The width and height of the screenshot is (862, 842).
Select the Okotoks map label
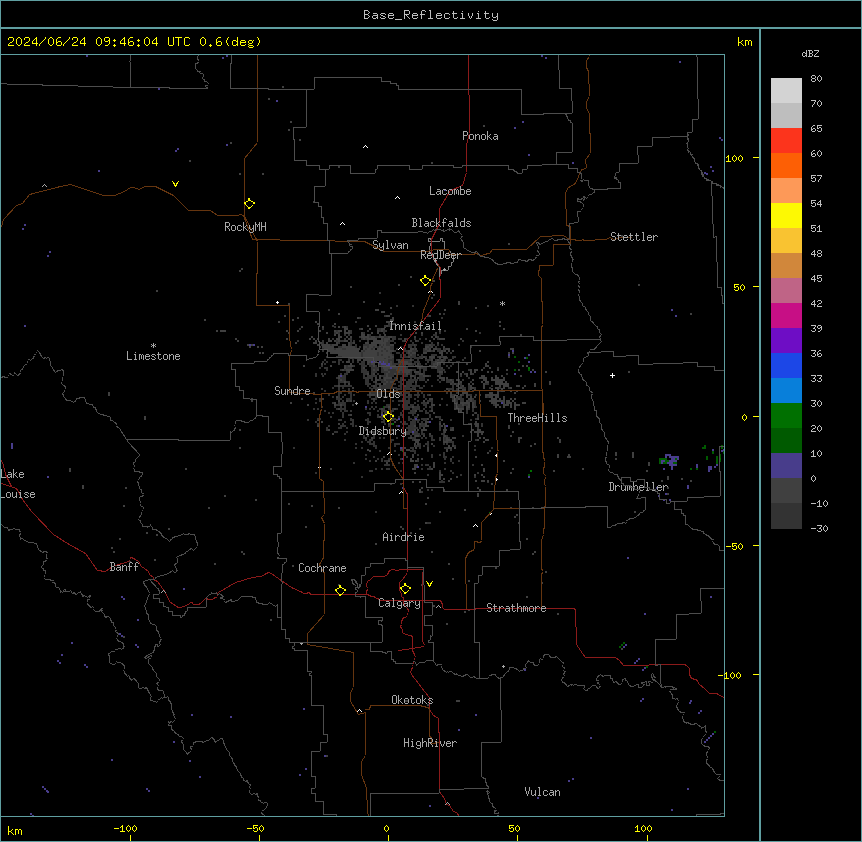tap(412, 700)
